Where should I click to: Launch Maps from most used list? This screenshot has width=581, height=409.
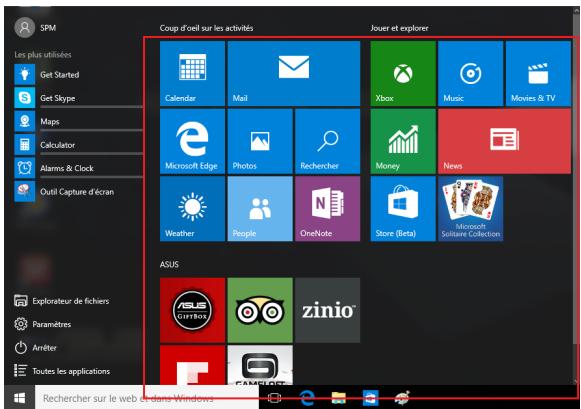(78, 121)
